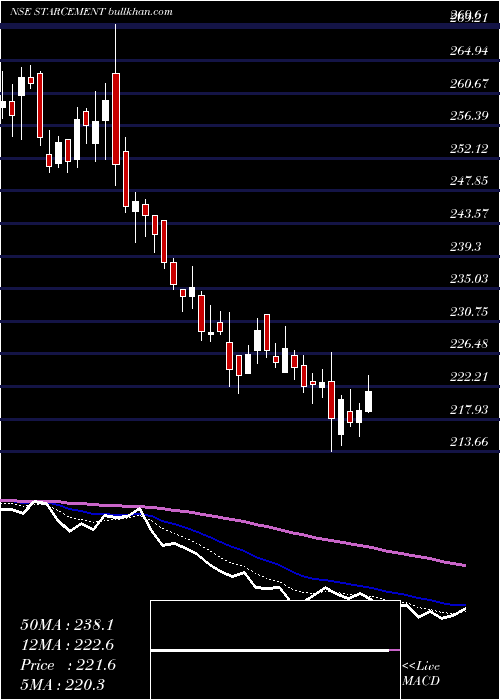Click the 222.21 price axis label
Image resolution: width=500 pixels, height=700 pixels.
tap(469, 377)
